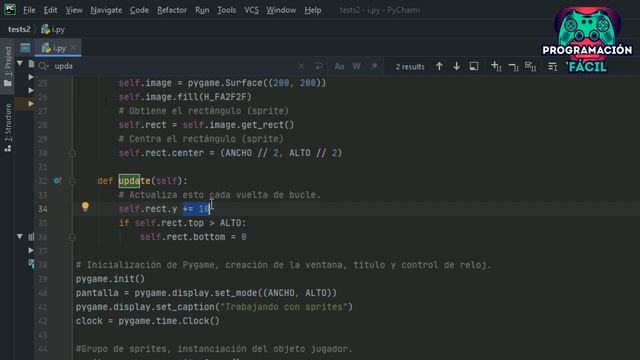The width and height of the screenshot is (640, 360).
Task: Click 'clock = pygame.time.Clock()' line
Action: pyautogui.click(x=147, y=321)
